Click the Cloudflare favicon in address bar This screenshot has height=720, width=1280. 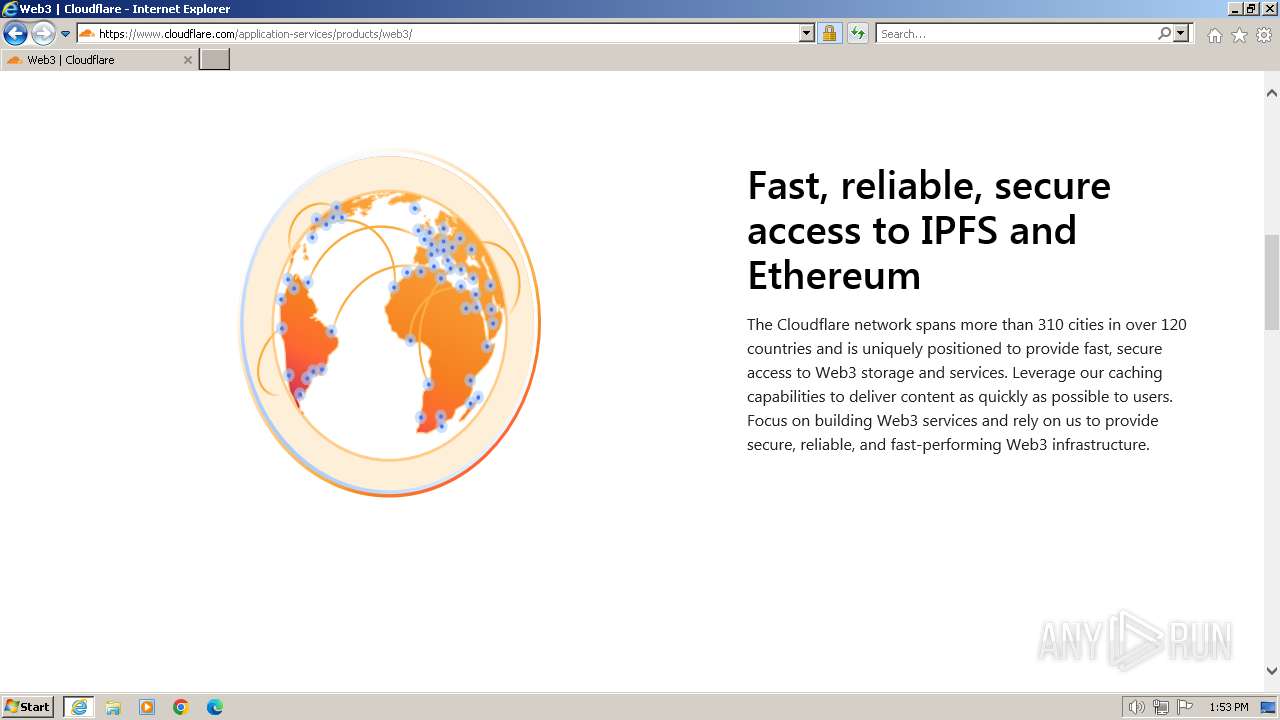pos(87,33)
